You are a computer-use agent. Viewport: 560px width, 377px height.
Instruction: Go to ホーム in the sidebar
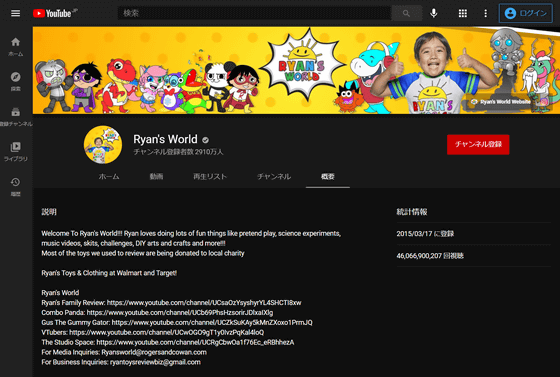15,46
